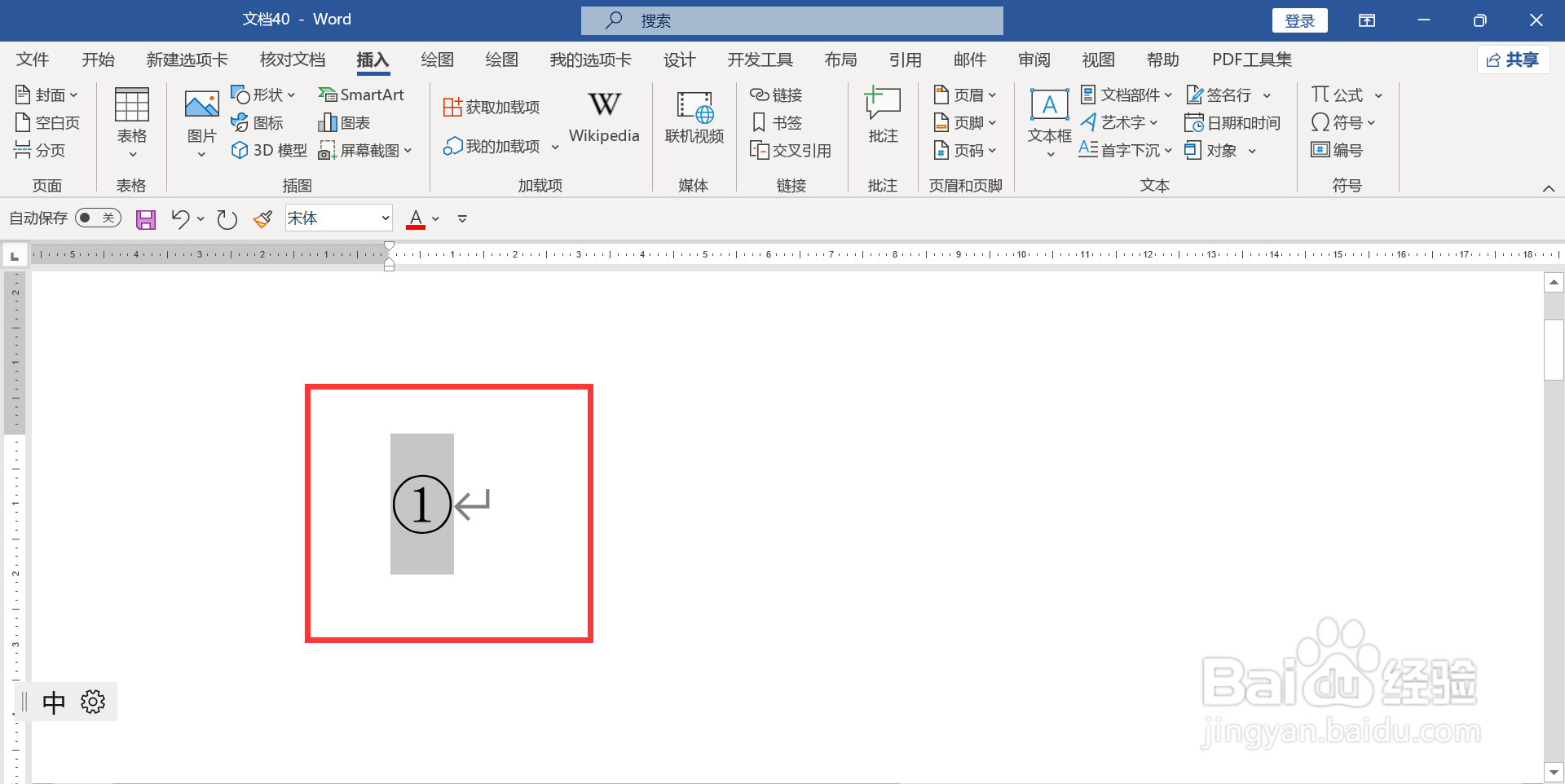
Task: Customize the Quick Access Toolbar dropdown
Action: [x=462, y=218]
